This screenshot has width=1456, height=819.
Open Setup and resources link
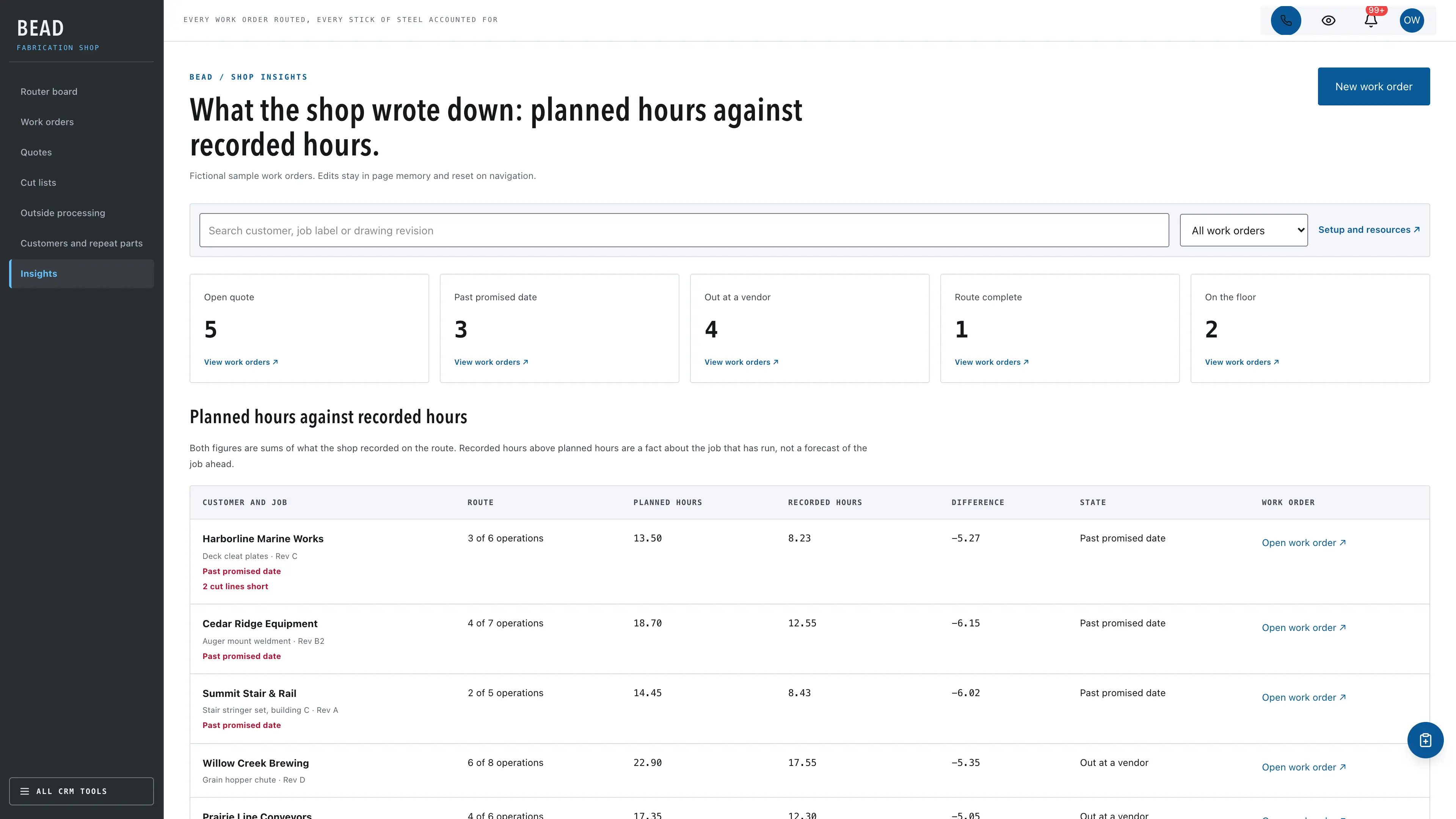(1368, 229)
